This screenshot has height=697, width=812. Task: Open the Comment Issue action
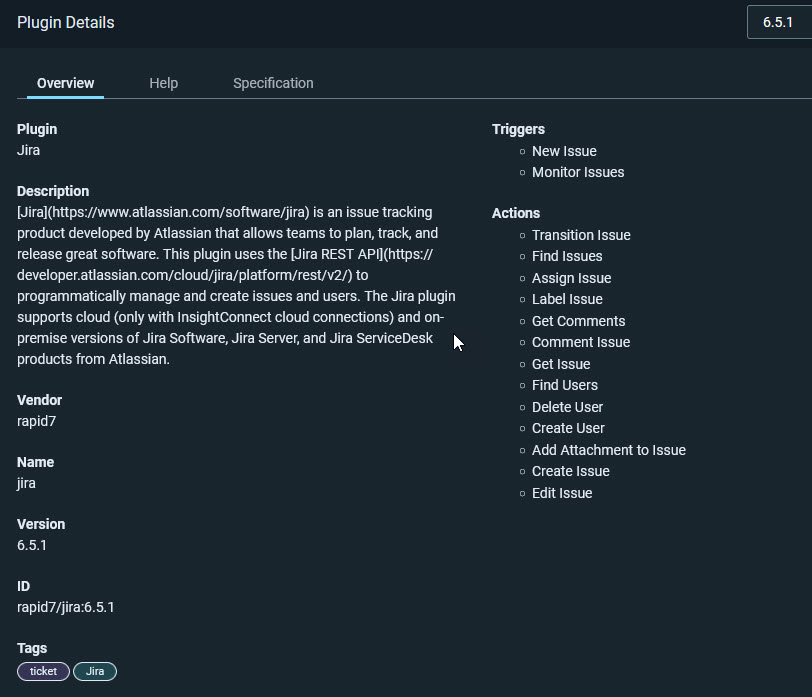click(581, 342)
